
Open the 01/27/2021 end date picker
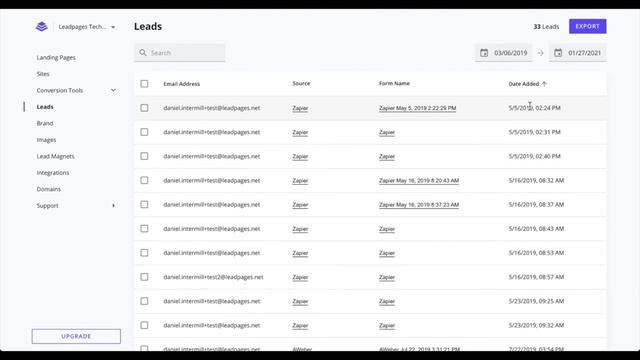pos(577,53)
